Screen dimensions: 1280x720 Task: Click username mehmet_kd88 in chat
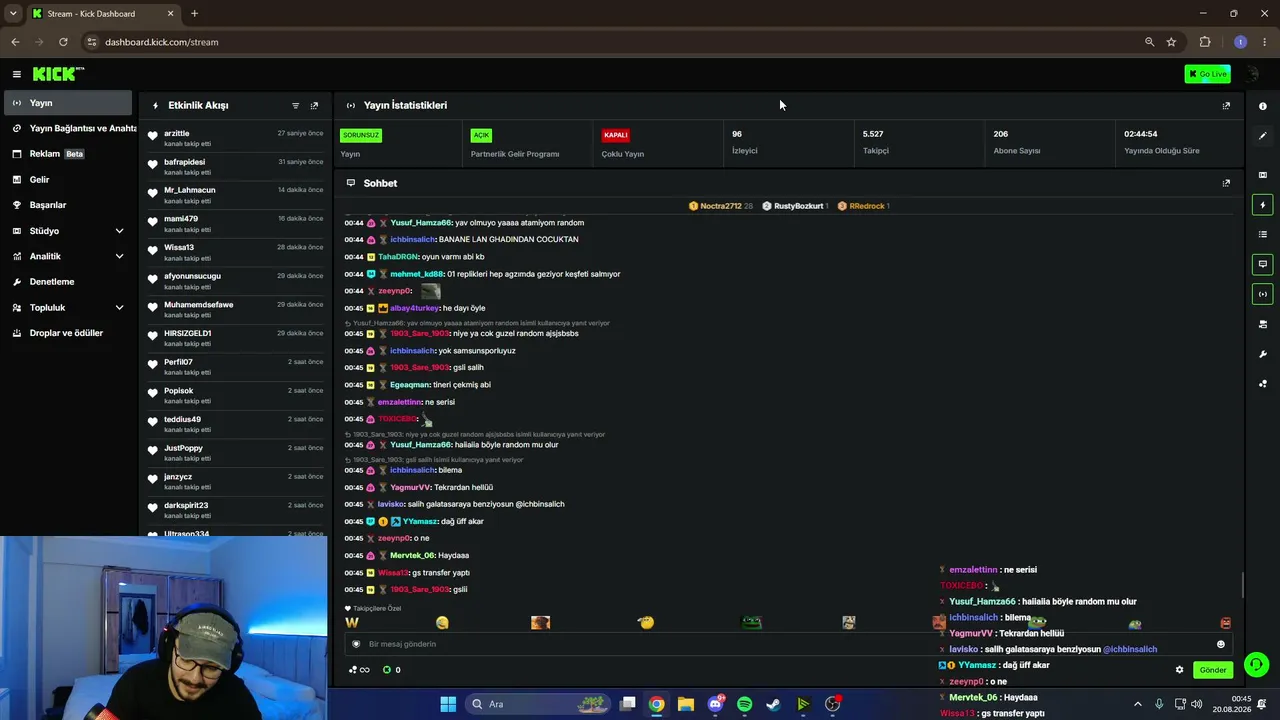(x=418, y=274)
